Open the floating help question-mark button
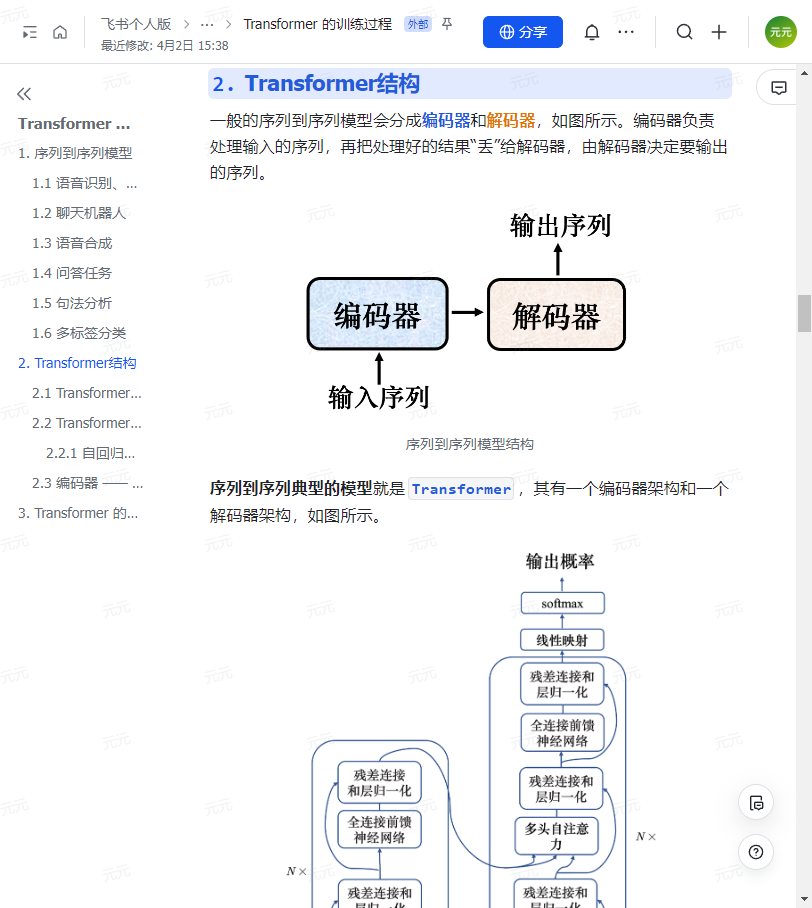Image resolution: width=812 pixels, height=908 pixels. pyautogui.click(x=755, y=852)
